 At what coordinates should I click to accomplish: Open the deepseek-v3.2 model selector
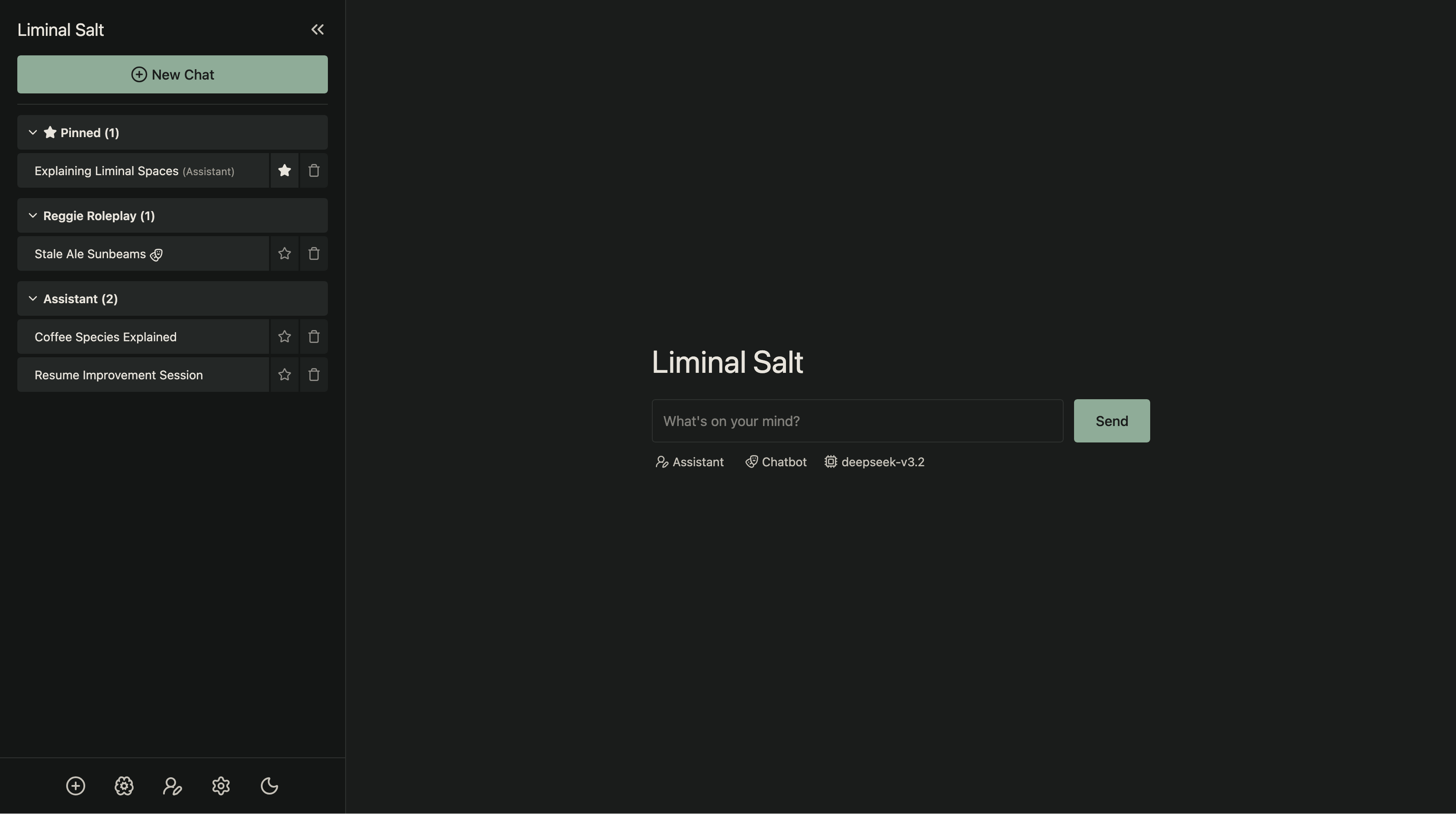874,462
